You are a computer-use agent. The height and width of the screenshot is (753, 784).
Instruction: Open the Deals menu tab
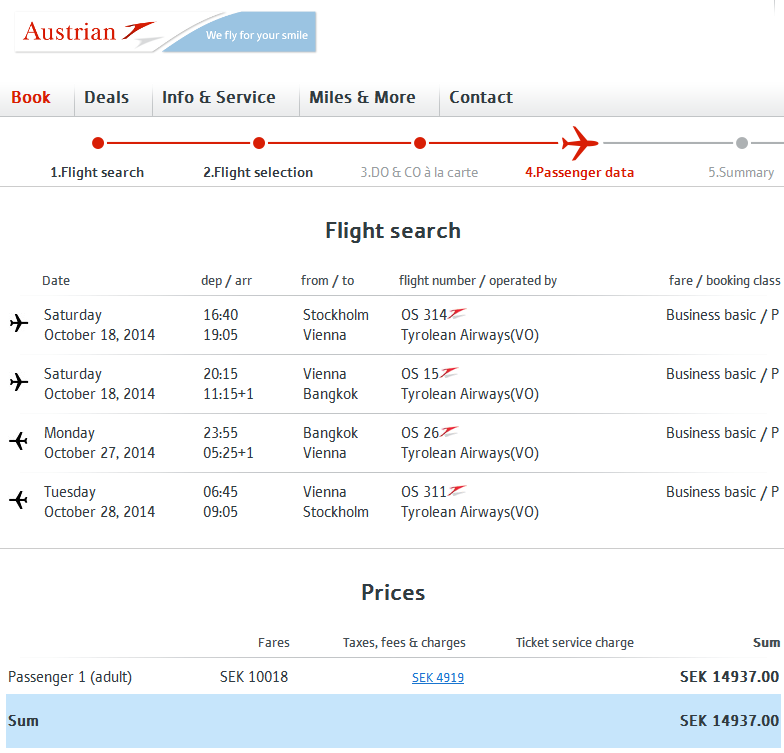pos(106,97)
